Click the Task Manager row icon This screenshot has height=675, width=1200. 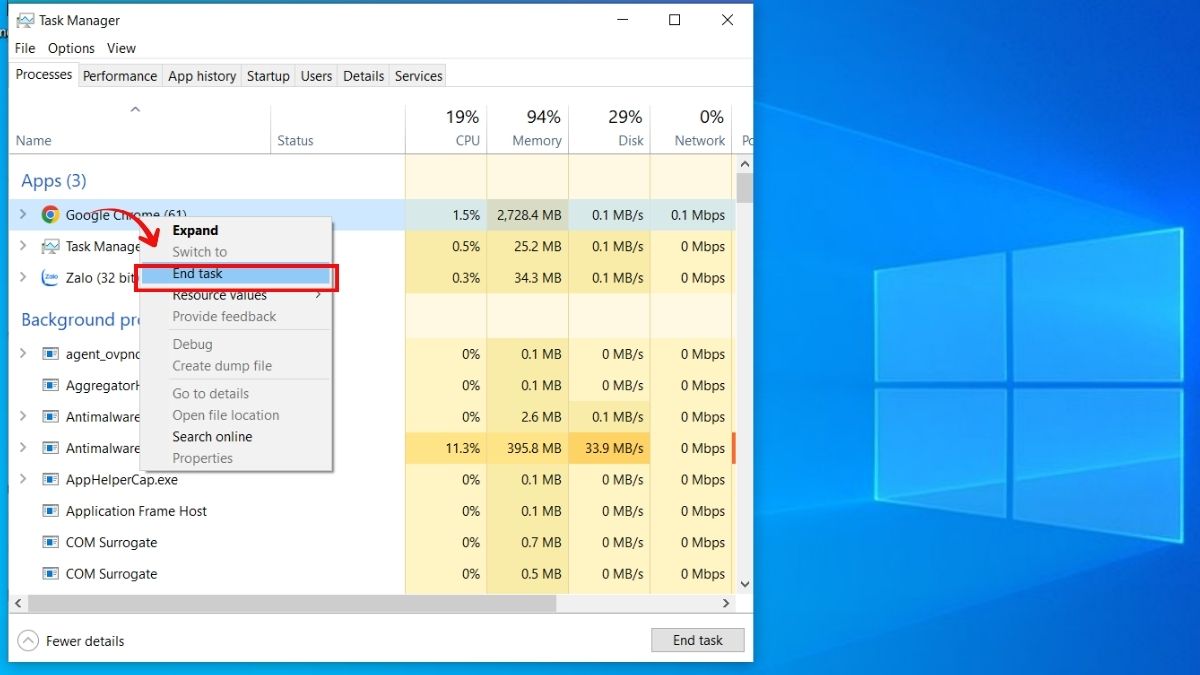click(50, 246)
